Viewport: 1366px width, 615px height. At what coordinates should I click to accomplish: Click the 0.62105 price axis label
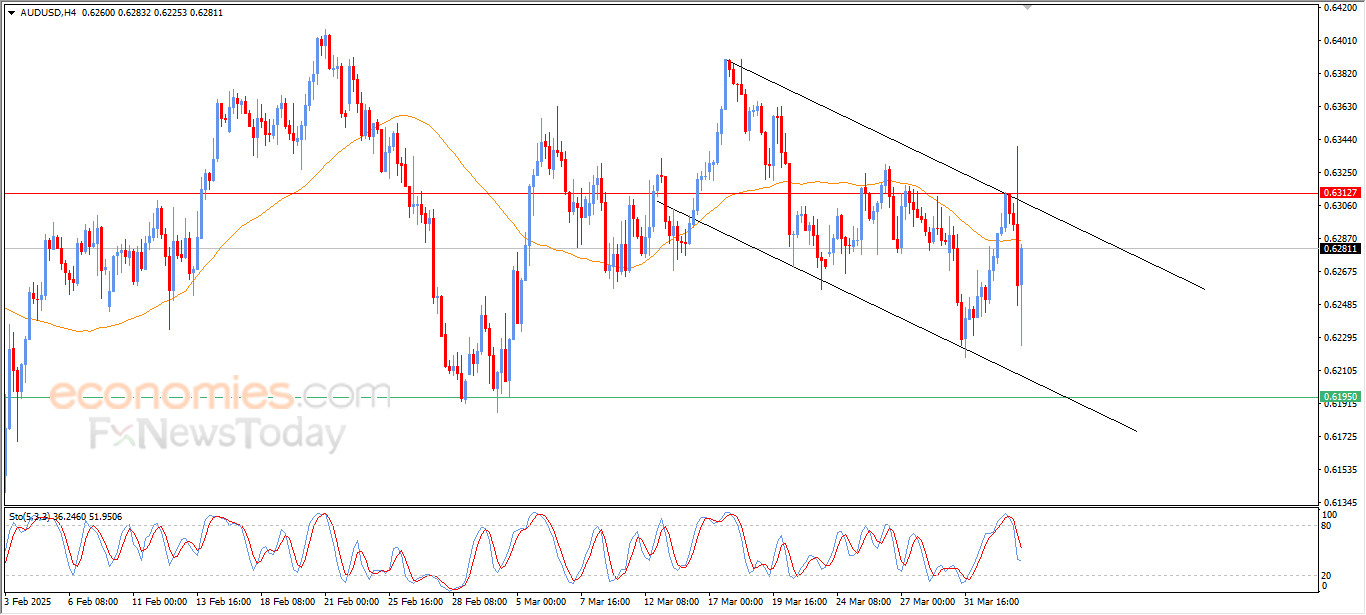pos(1340,370)
